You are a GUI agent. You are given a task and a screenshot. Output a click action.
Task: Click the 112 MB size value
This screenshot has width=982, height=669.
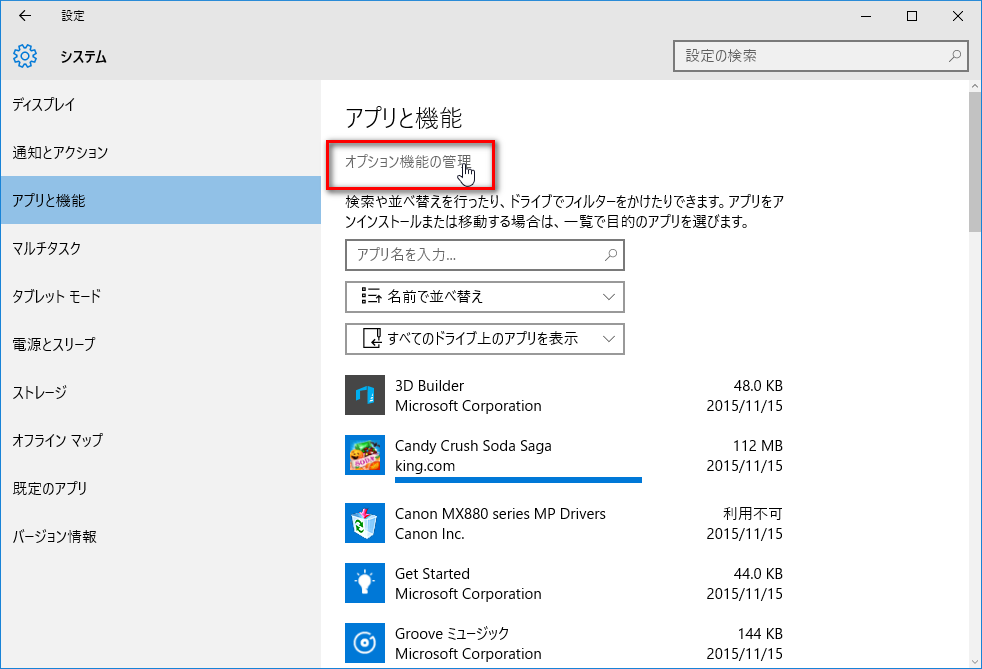pos(758,445)
